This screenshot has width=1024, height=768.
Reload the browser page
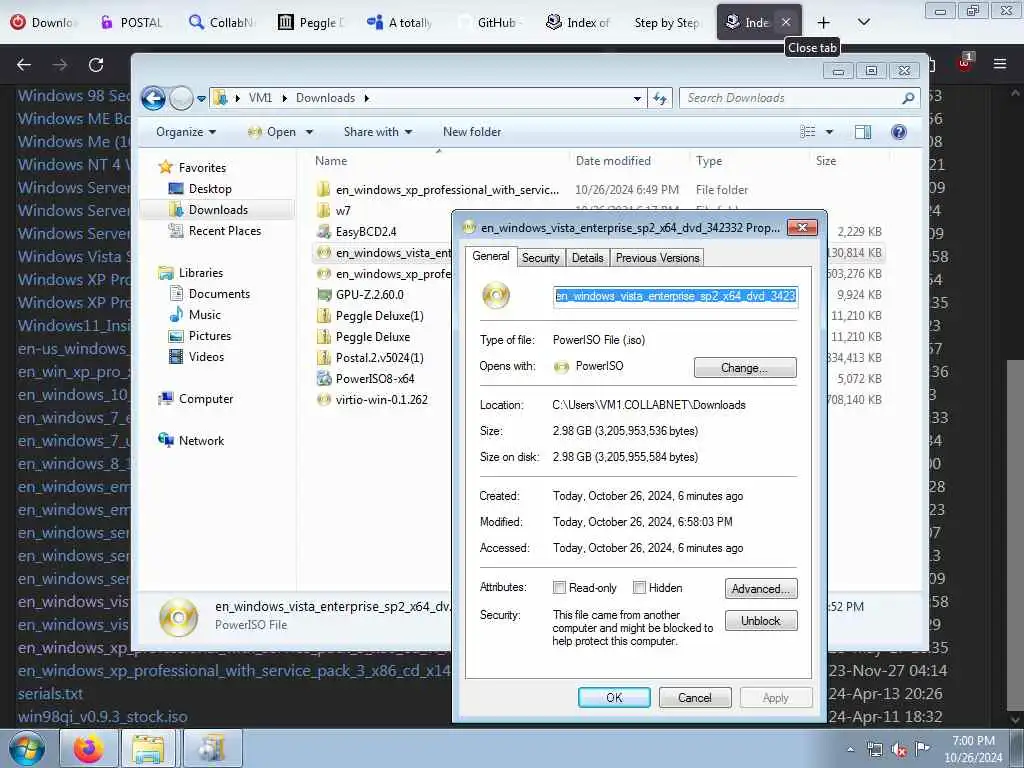point(96,65)
